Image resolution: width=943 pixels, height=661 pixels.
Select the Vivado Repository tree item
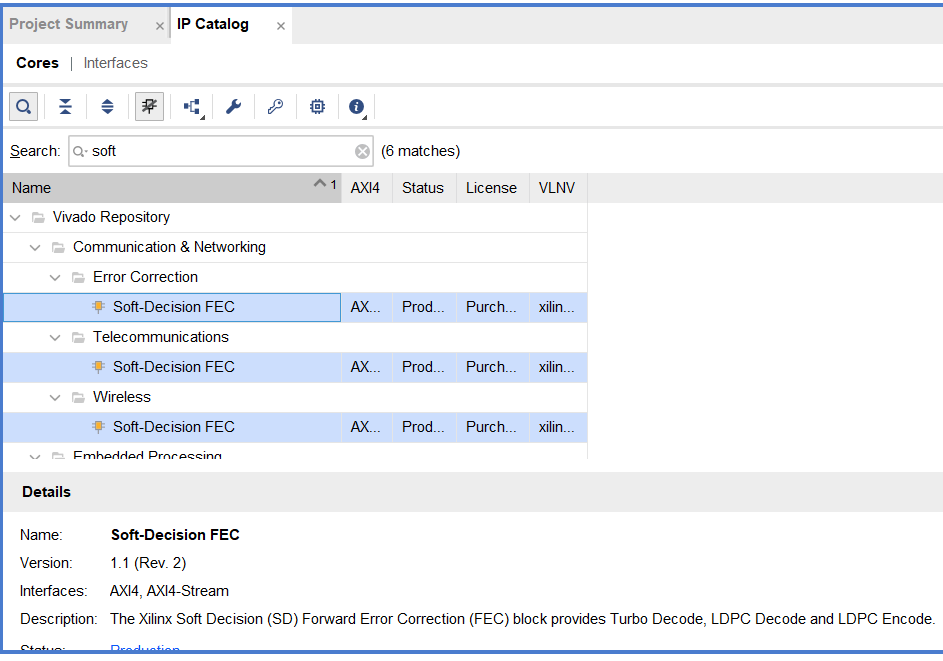point(111,217)
